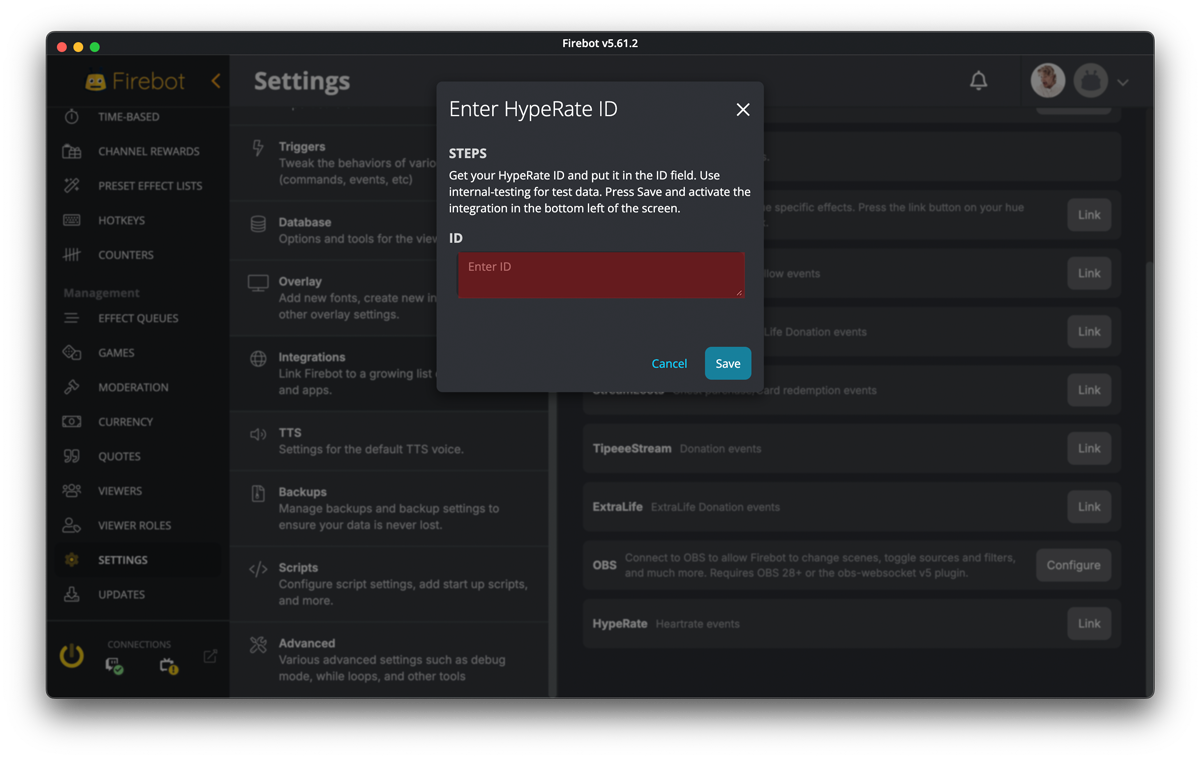The width and height of the screenshot is (1200, 759).
Task: Click Link for the hue effects row
Action: coord(1089,215)
